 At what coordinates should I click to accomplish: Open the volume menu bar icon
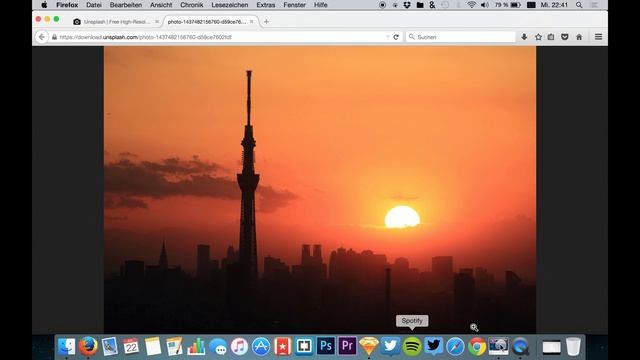(x=484, y=5)
